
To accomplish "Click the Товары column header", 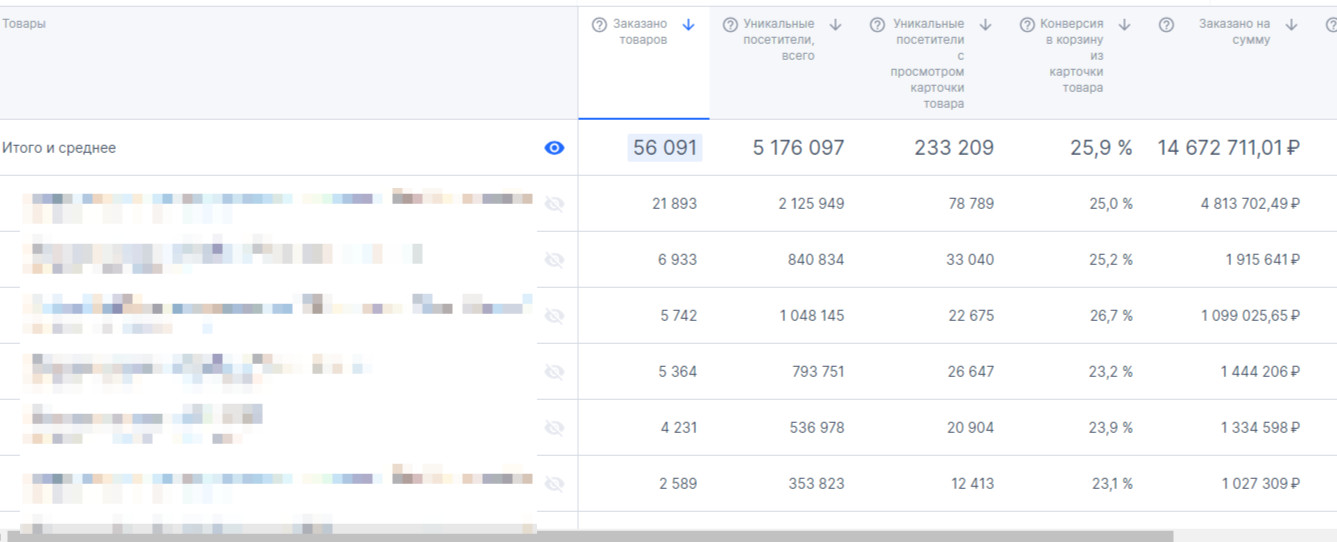I will point(24,24).
